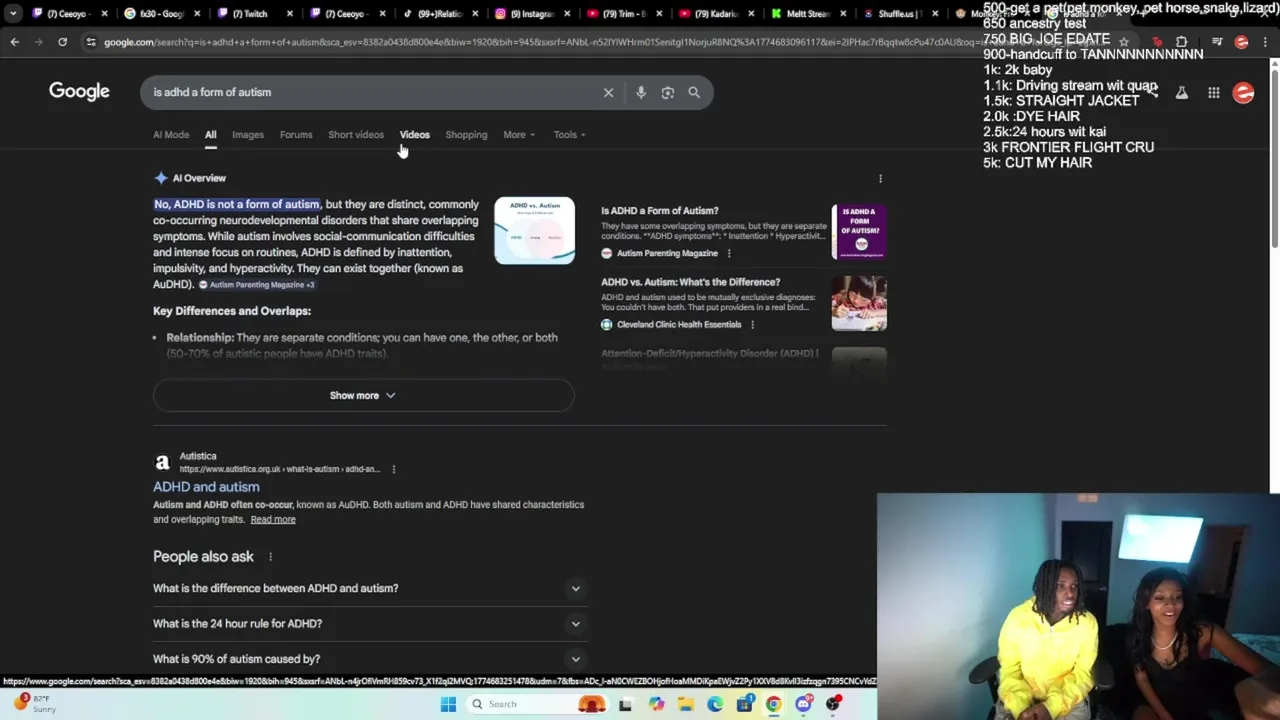Image resolution: width=1280 pixels, height=720 pixels.
Task: Click Cleveland Clinic article thumbnail
Action: click(x=859, y=303)
